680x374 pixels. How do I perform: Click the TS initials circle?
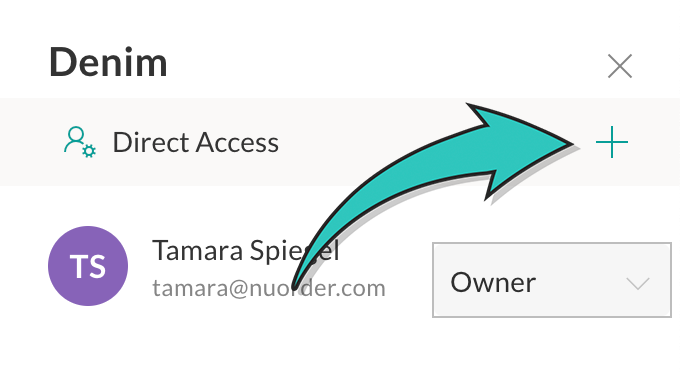(x=88, y=266)
